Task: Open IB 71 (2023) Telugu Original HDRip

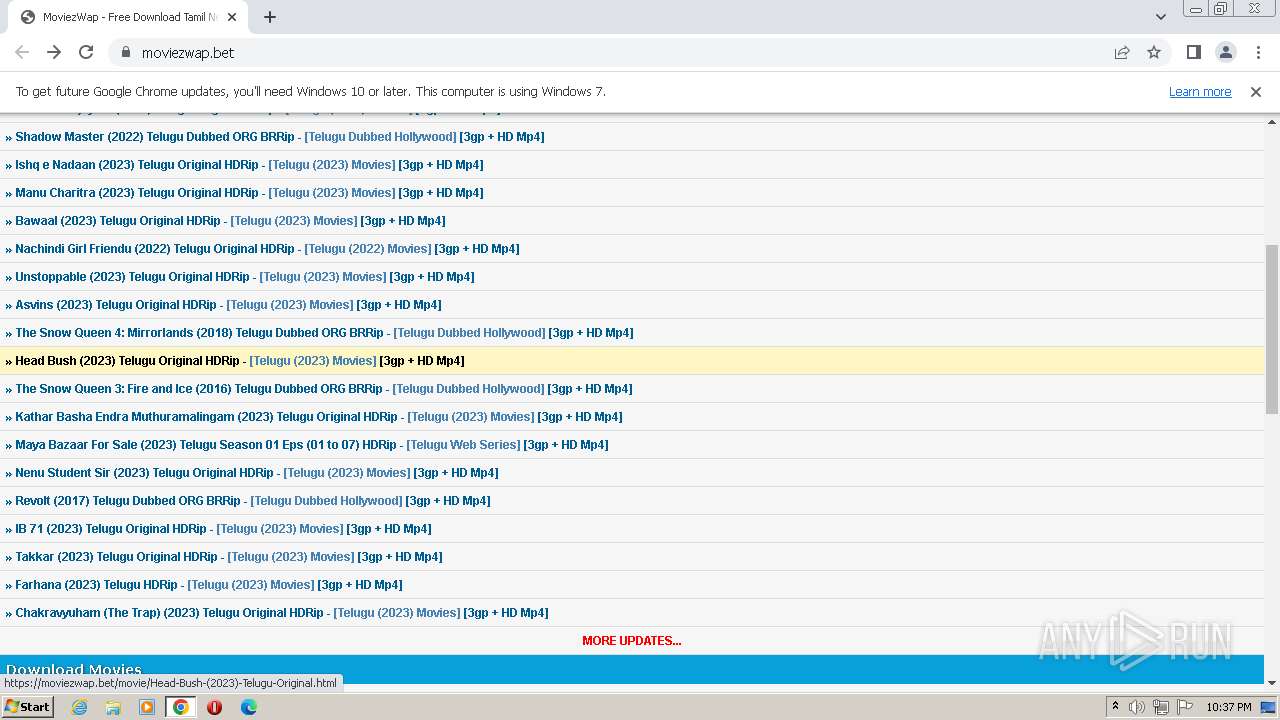Action: click(x=111, y=529)
